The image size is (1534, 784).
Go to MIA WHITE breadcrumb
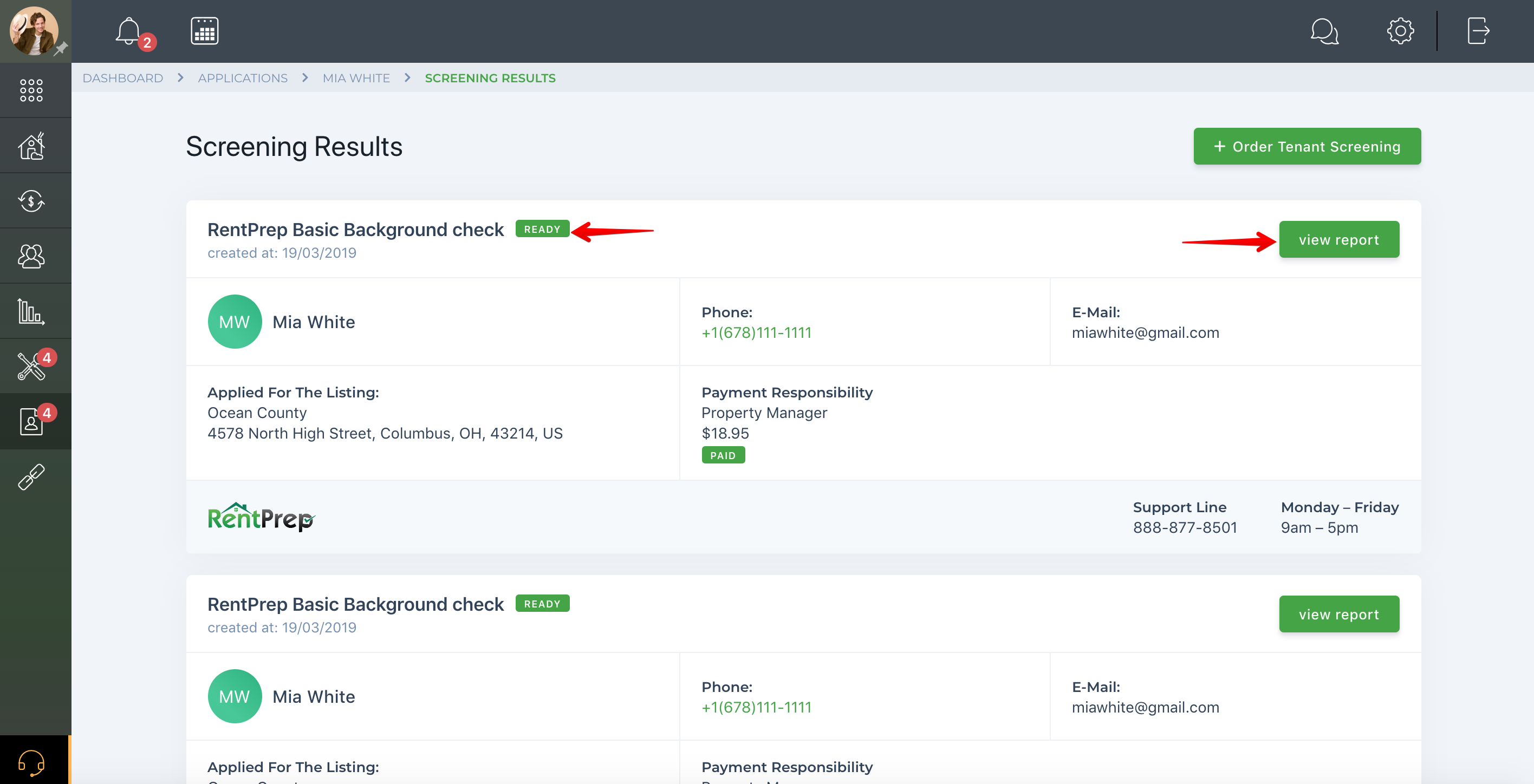click(356, 78)
